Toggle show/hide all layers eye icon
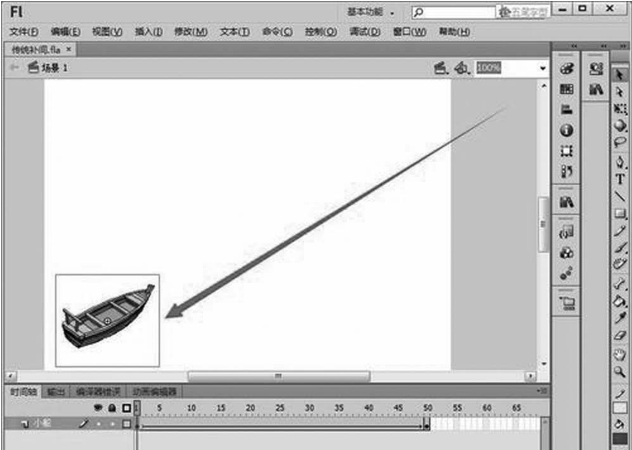Screen dimensions: 632x450 98,408
